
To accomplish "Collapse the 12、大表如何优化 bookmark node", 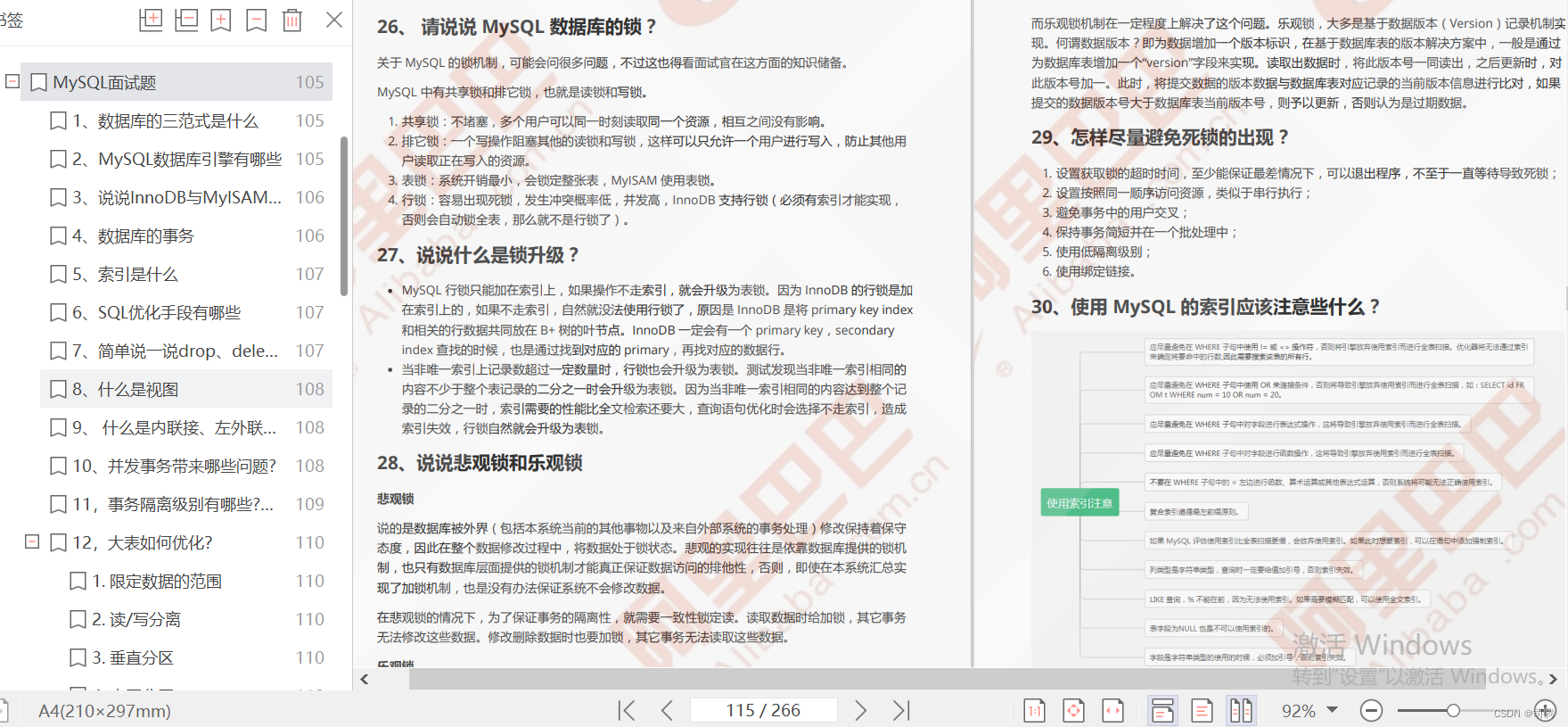I will tap(32, 542).
